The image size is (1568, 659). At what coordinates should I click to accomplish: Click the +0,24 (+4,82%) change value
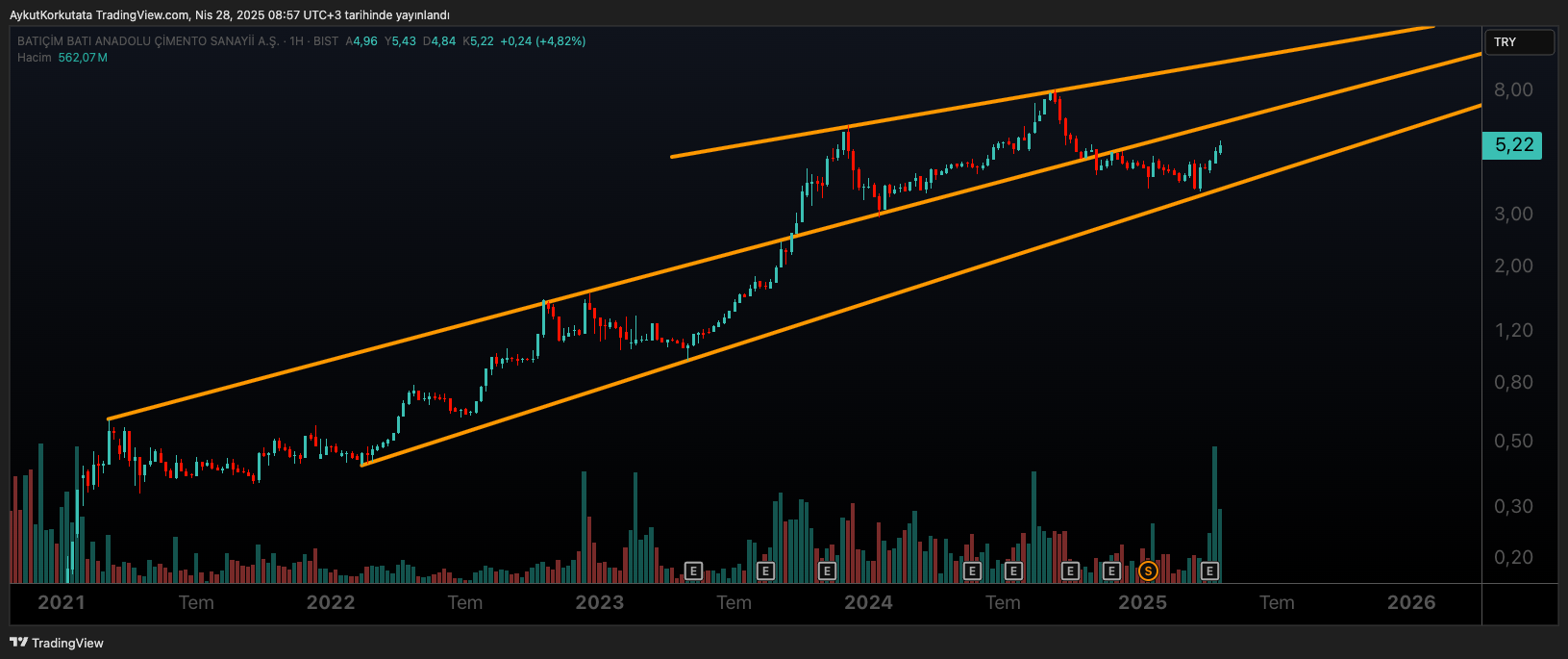[542, 41]
